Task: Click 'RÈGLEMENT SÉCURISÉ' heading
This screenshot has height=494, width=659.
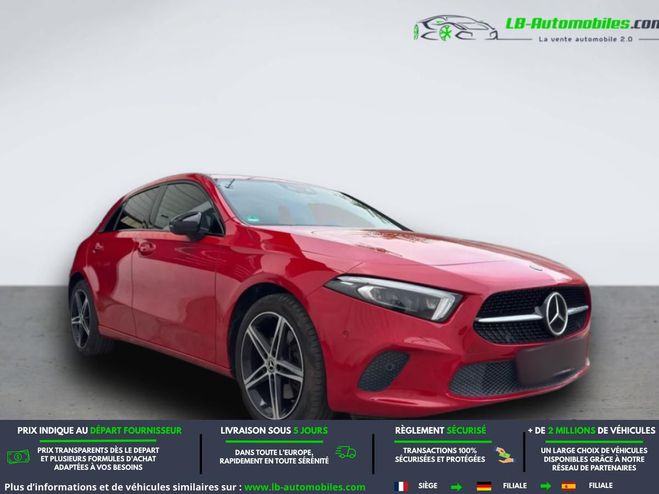Action: pos(440,431)
